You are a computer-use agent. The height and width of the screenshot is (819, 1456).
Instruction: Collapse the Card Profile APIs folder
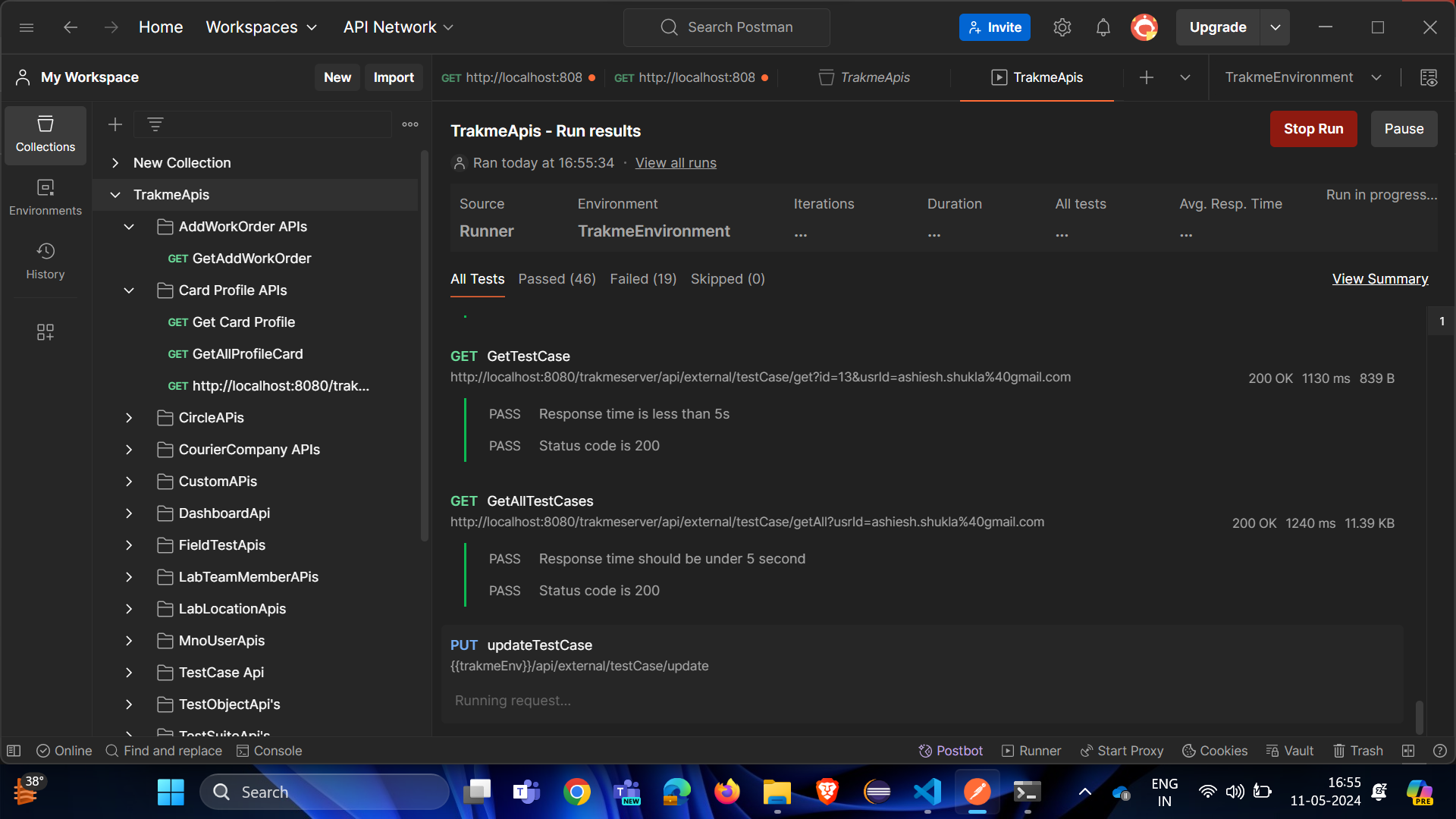click(129, 290)
